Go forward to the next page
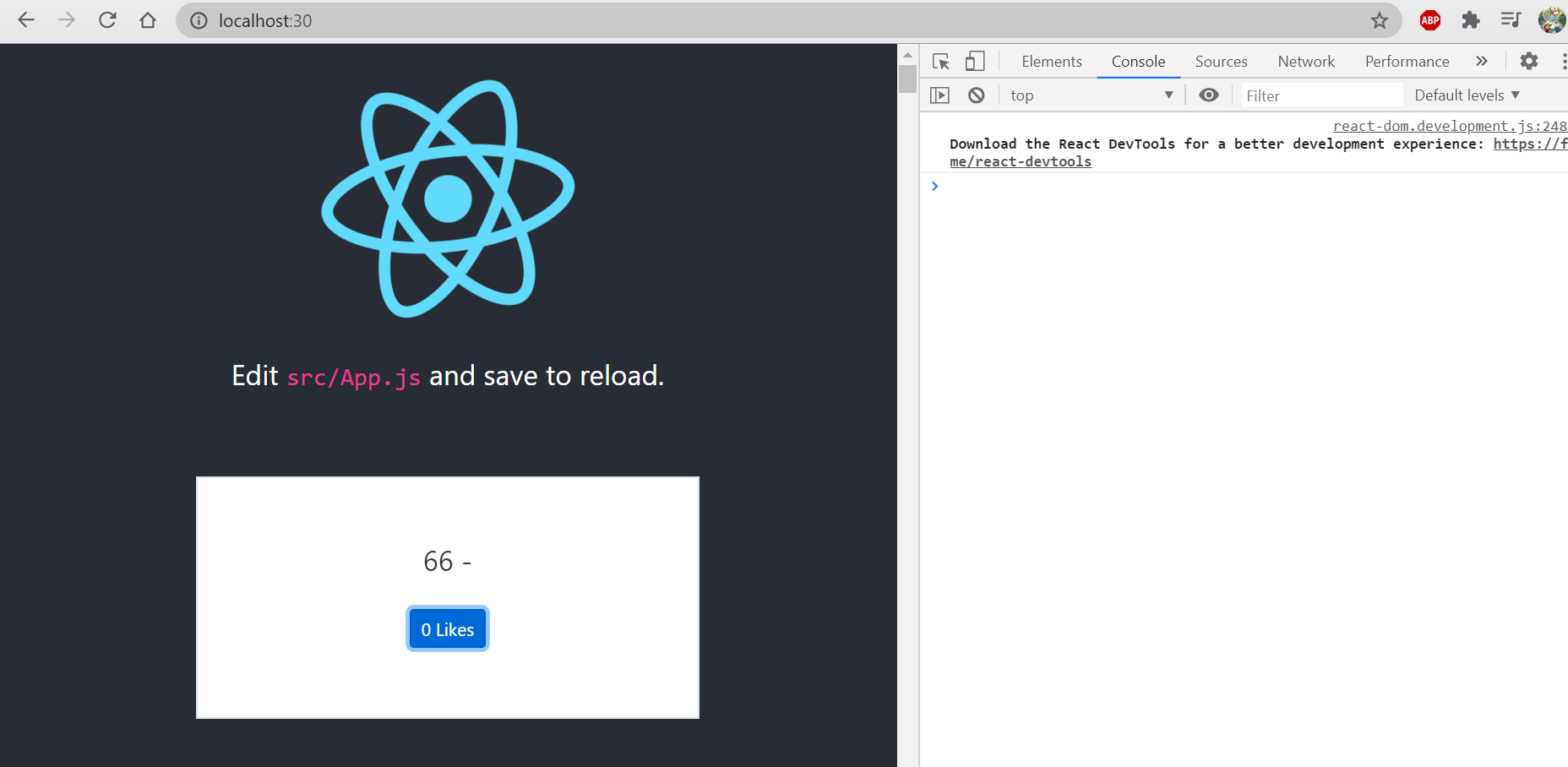 pos(67,20)
